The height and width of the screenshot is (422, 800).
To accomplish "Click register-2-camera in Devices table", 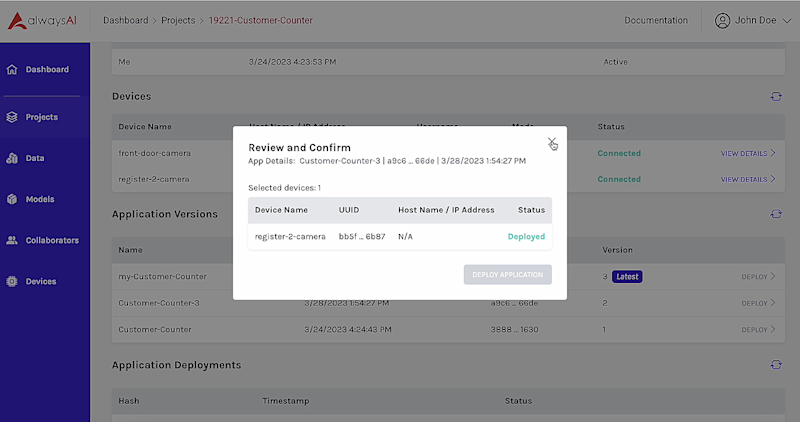I will pos(154,179).
